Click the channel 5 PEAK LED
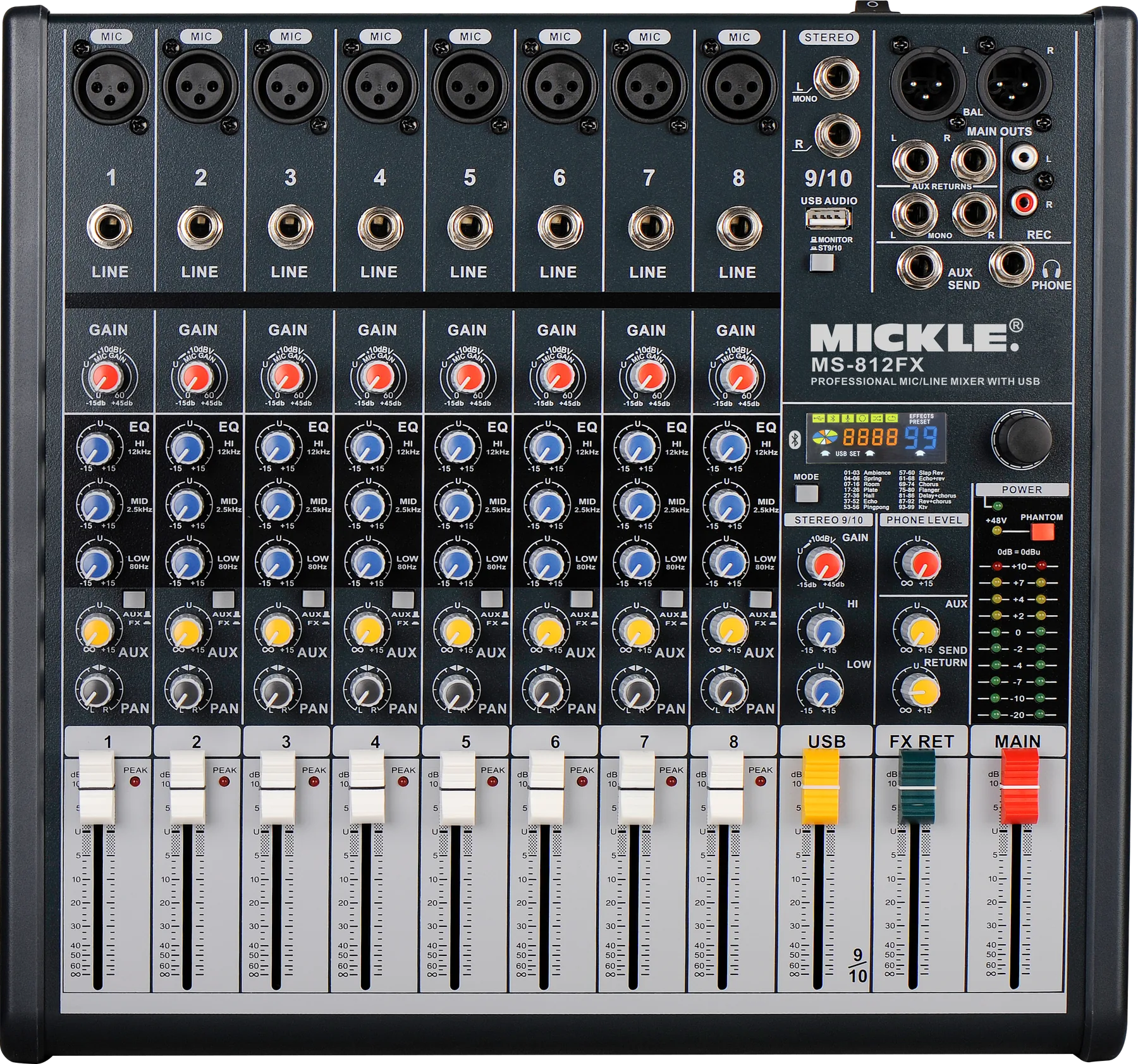 point(493,782)
